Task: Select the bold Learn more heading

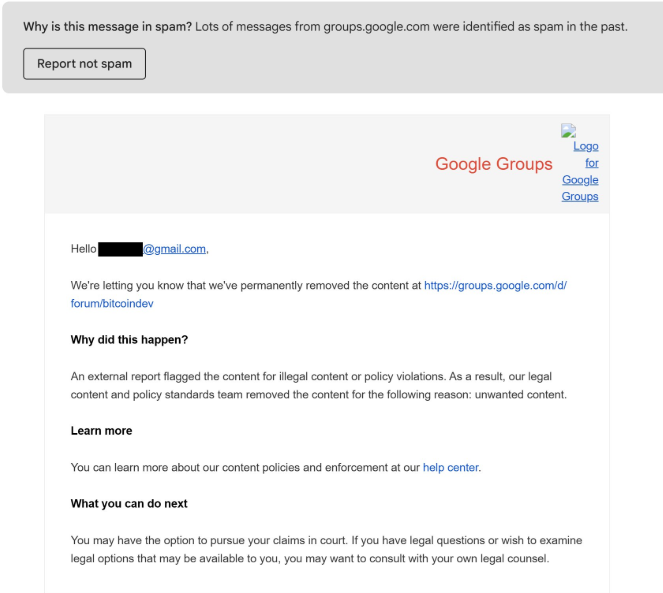Action: [x=101, y=431]
